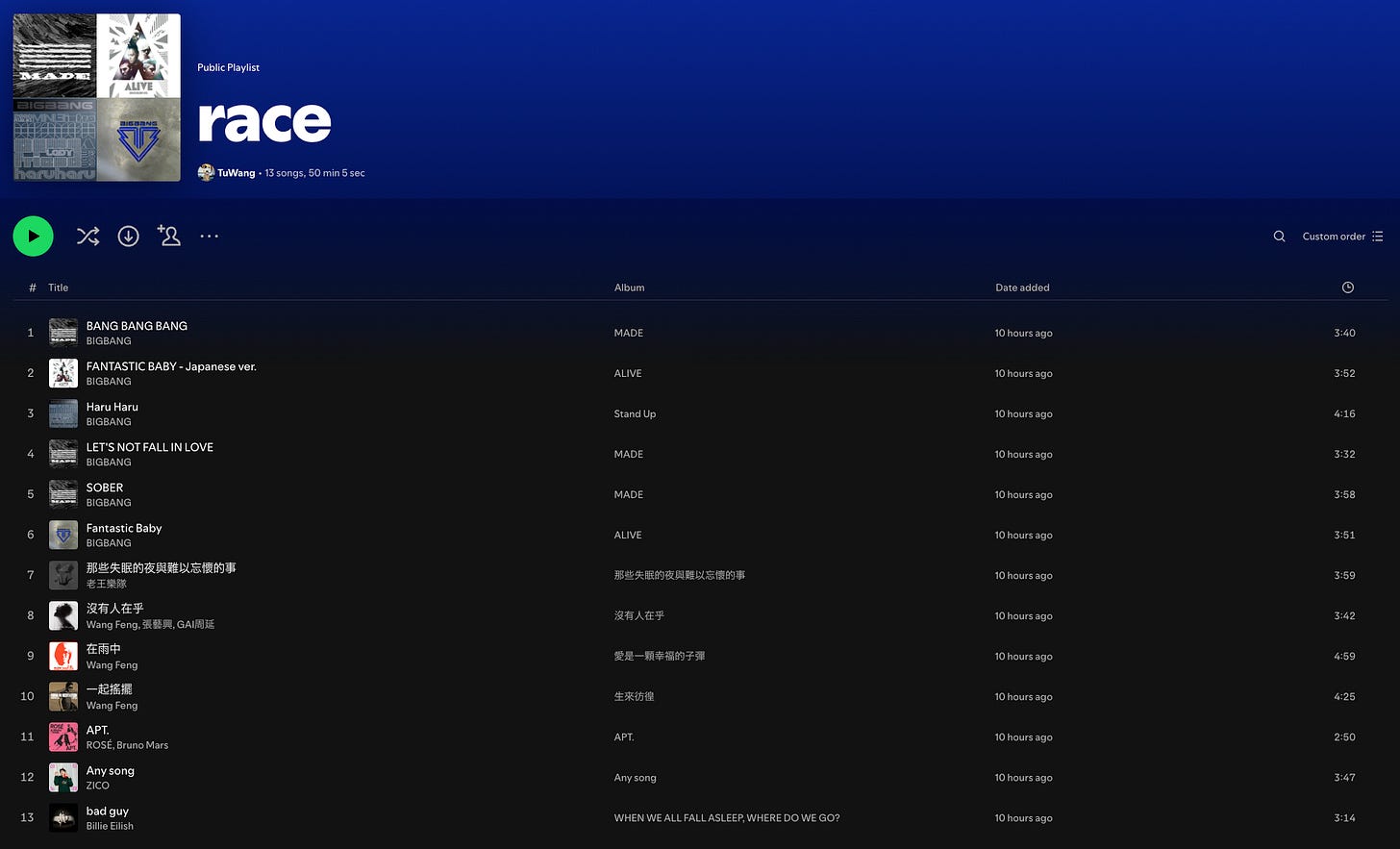Viewport: 1400px width, 849px height.
Task: Open ROSÉ artist link
Action: pyautogui.click(x=99, y=745)
